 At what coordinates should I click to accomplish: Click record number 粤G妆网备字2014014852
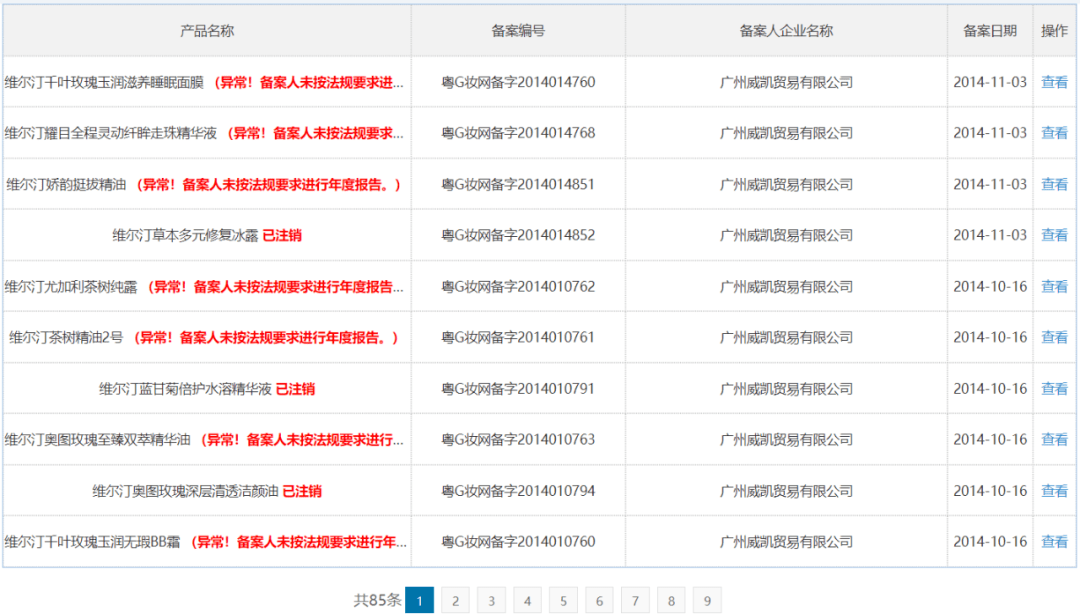point(518,235)
